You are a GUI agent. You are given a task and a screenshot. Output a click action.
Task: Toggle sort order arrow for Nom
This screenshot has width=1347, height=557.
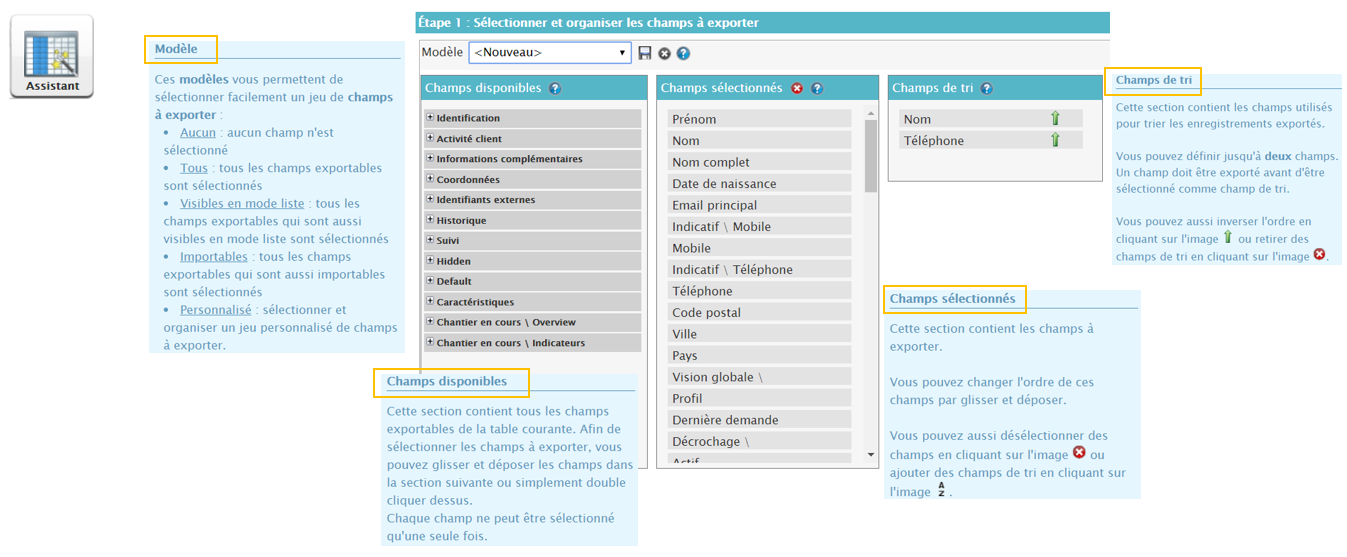1054,119
